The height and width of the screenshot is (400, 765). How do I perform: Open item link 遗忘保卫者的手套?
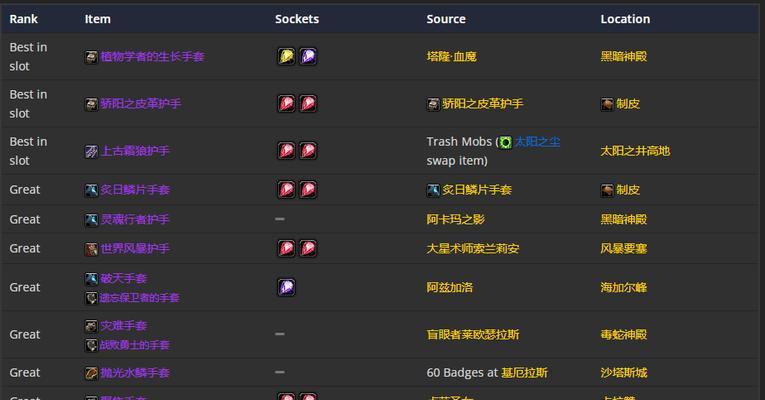(x=140, y=298)
